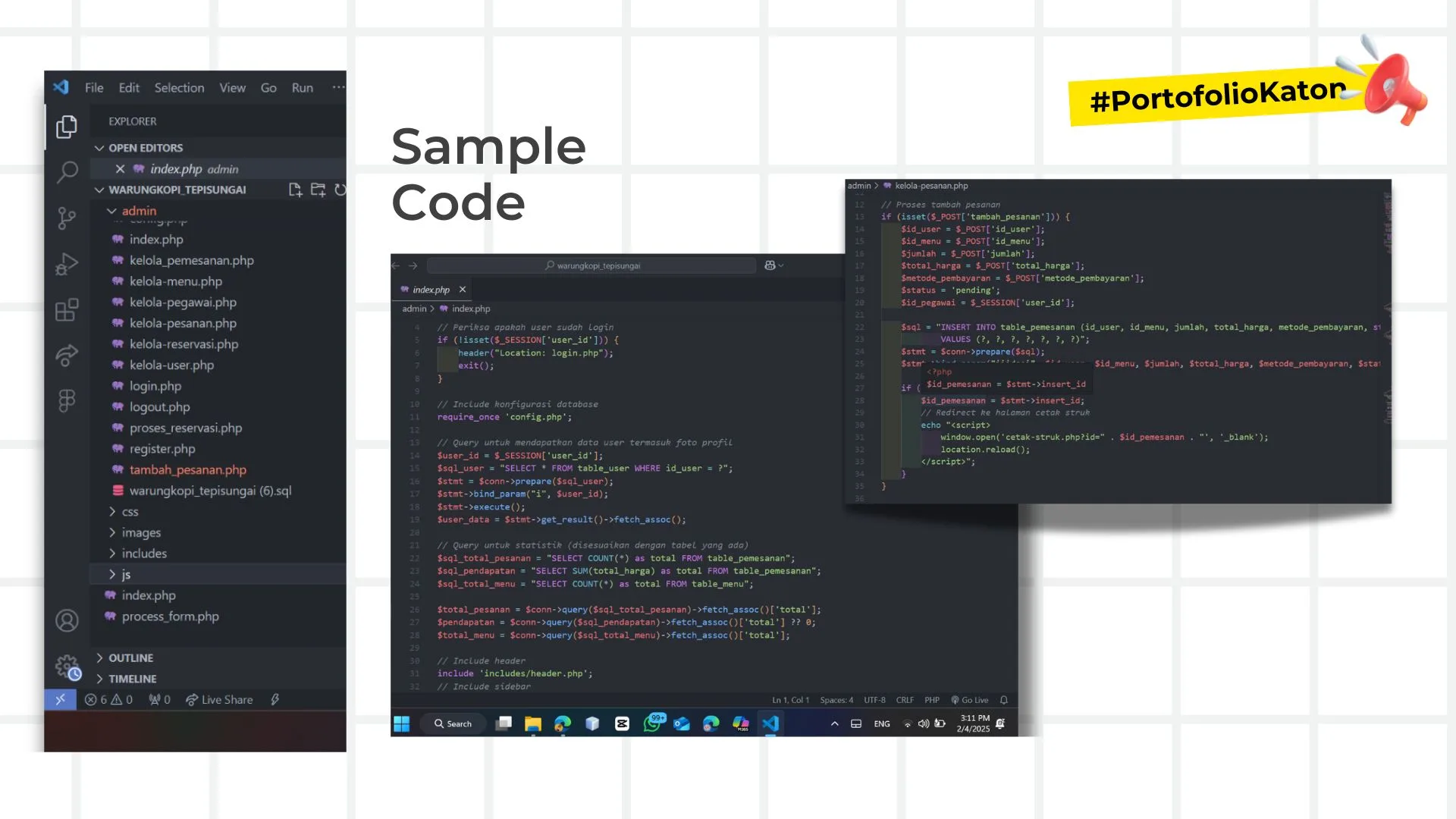1456x819 pixels.
Task: Open the Edit menu
Action: (x=129, y=88)
